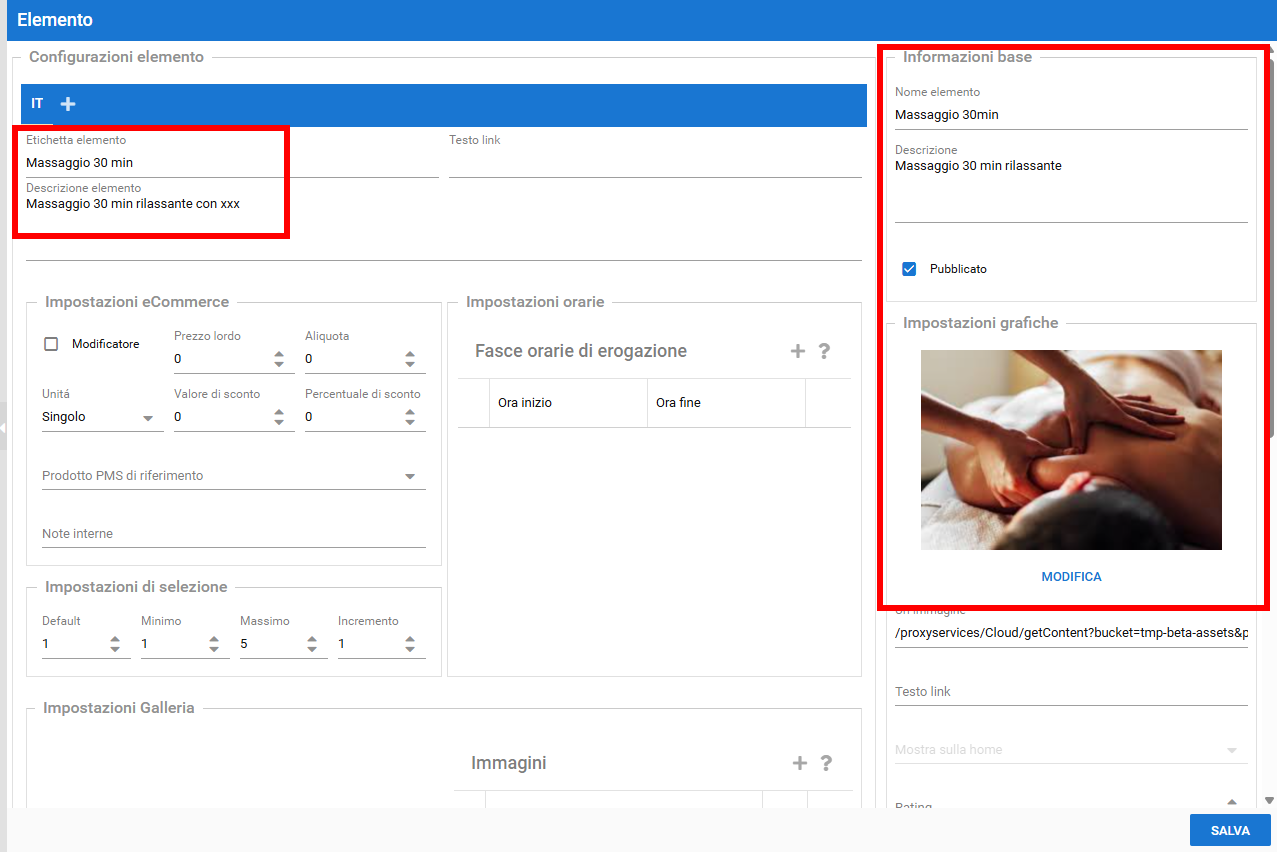Increase Massimo selection value

pyautogui.click(x=312, y=639)
